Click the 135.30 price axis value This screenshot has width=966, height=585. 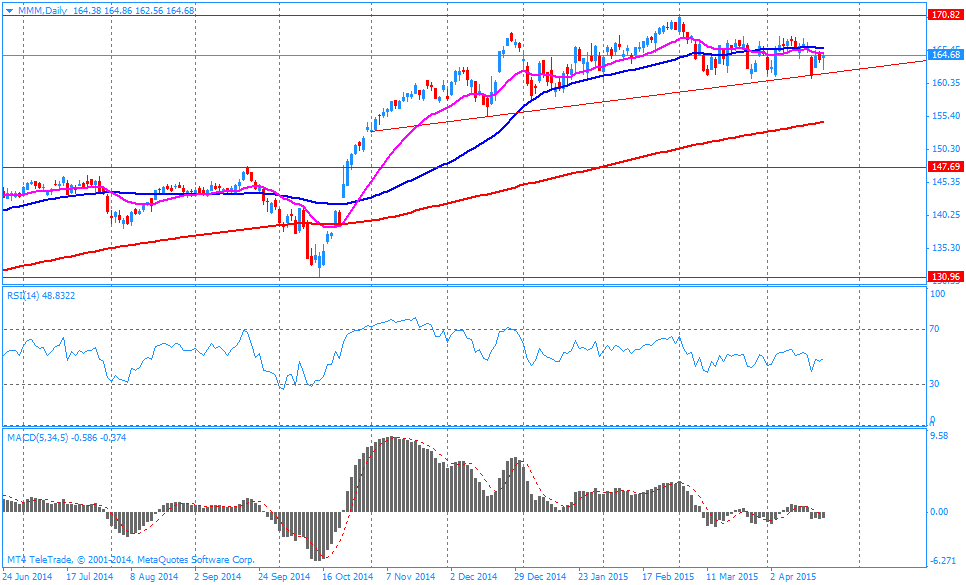coord(946,248)
